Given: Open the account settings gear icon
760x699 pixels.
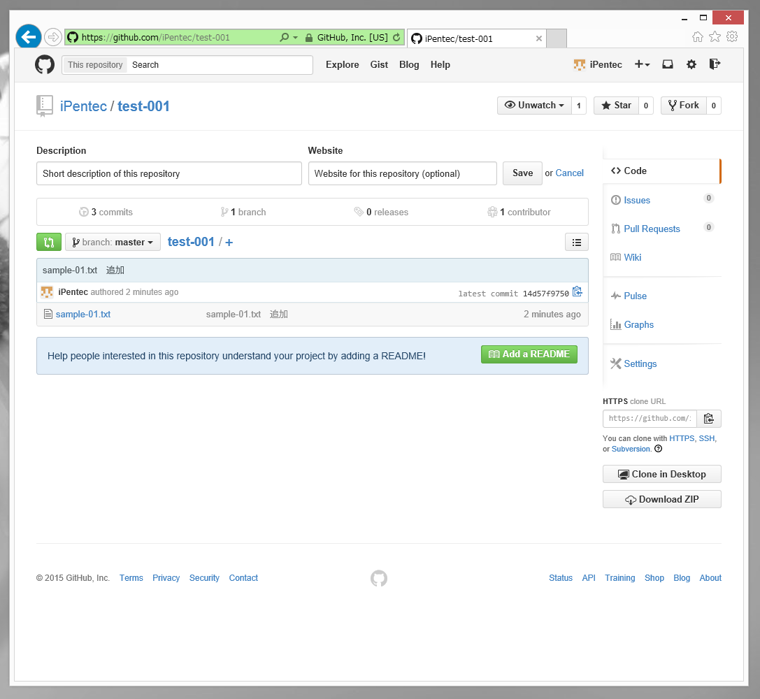Looking at the screenshot, I should (x=691, y=64).
